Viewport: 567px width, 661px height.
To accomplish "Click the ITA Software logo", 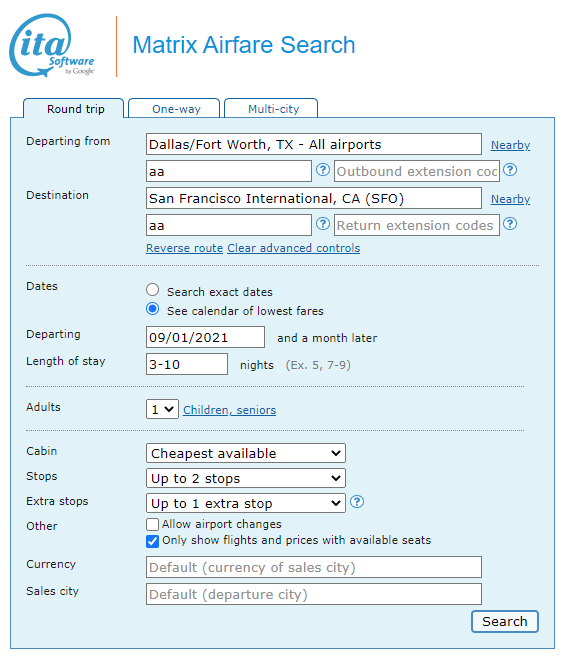I will click(51, 46).
